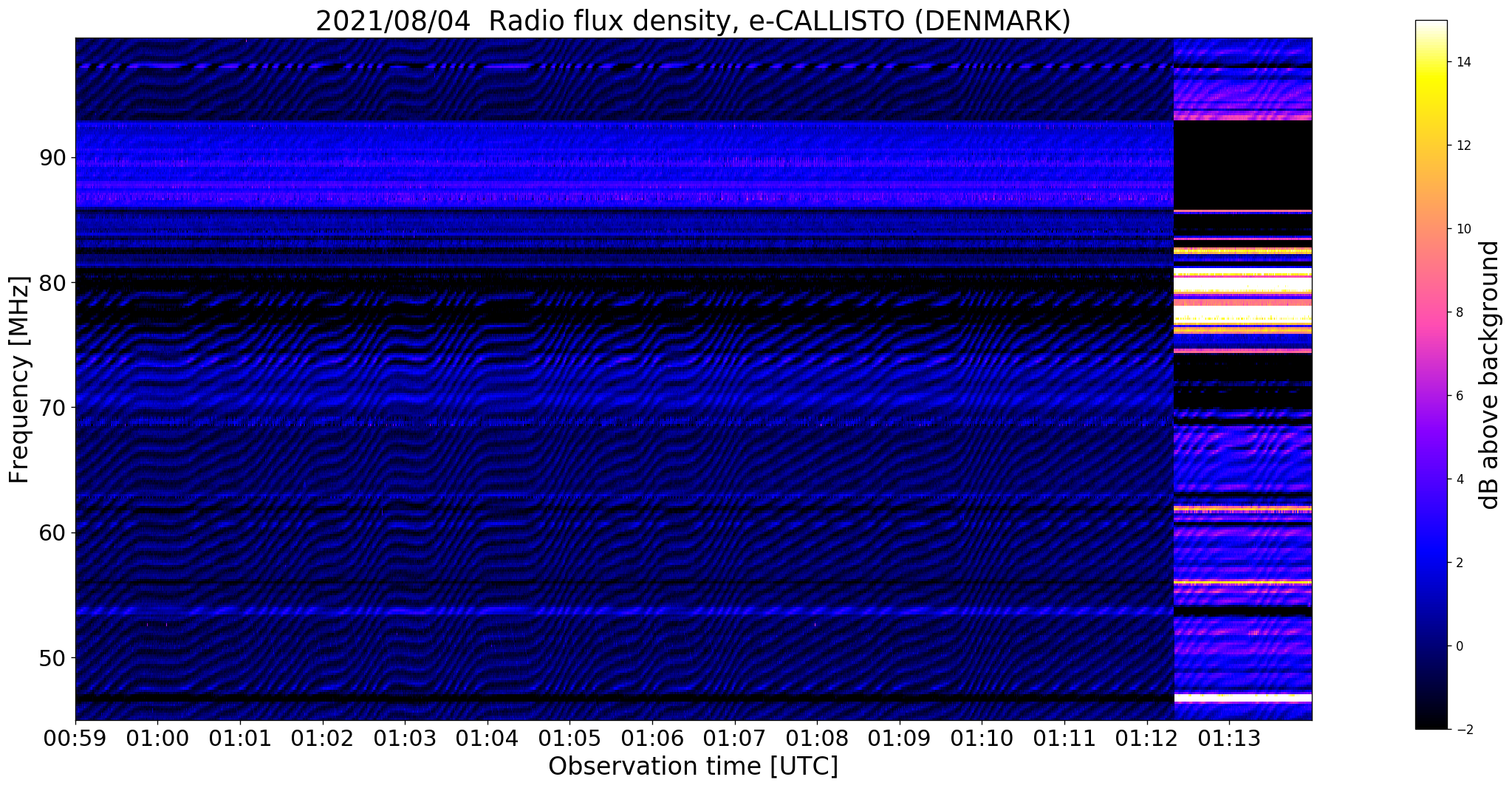The height and width of the screenshot is (788, 1512).
Task: Click the 01:11 time tick label
Action: coord(1064,738)
